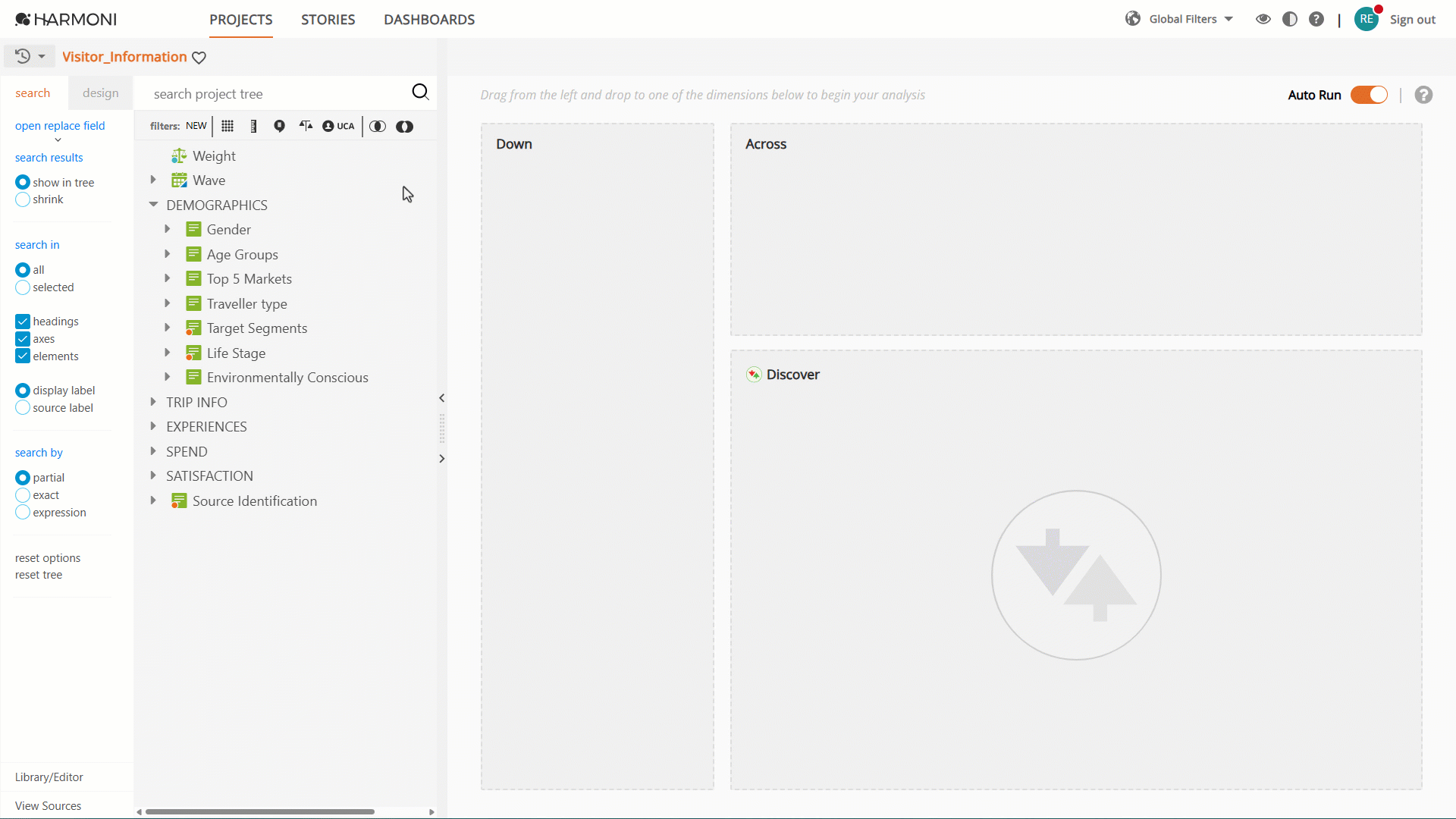Click the grid filter icon

227,126
